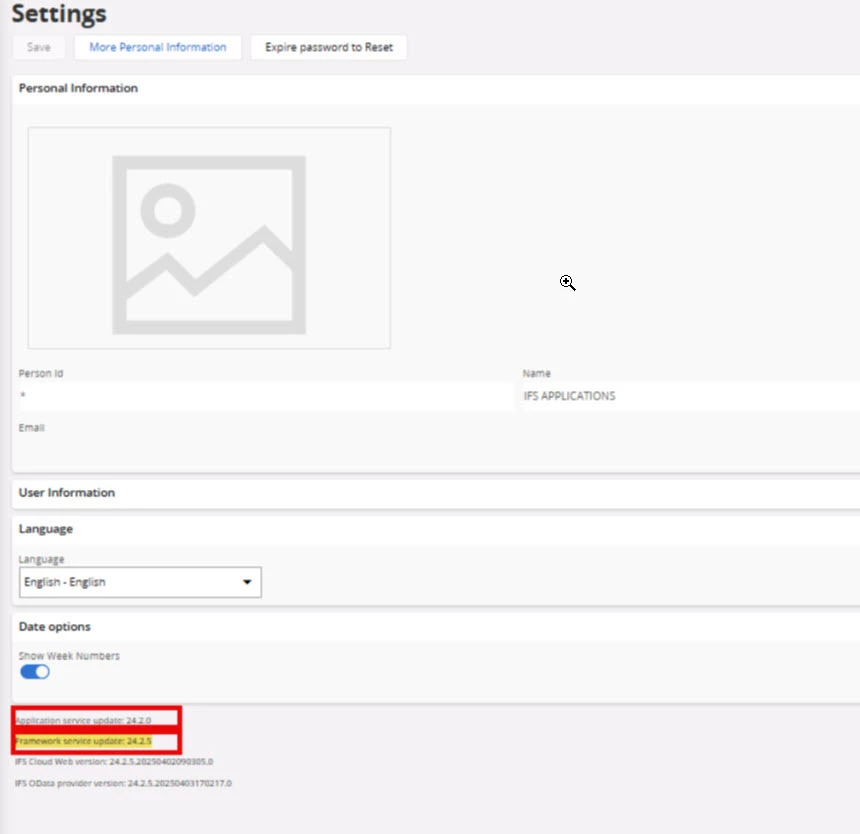Select Framework service update 24.2.5 text
Viewport: 860px width, 834px height.
tap(83, 741)
